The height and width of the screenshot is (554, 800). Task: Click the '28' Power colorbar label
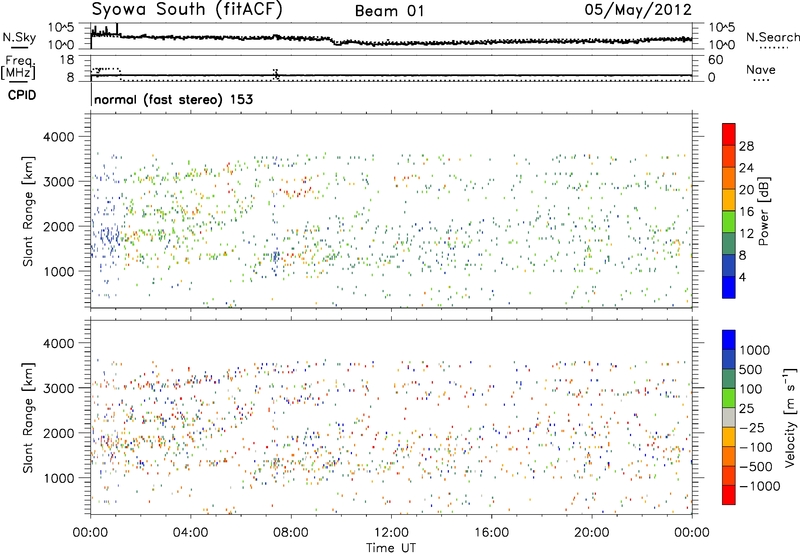point(746,146)
